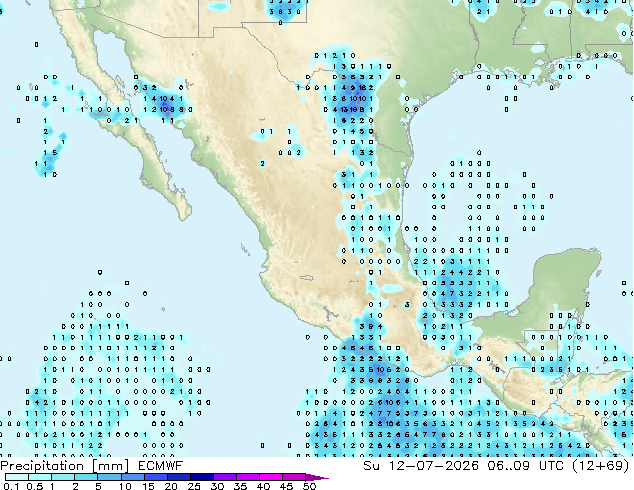Click the 'Precipitation [mm]' title text

coord(65,466)
